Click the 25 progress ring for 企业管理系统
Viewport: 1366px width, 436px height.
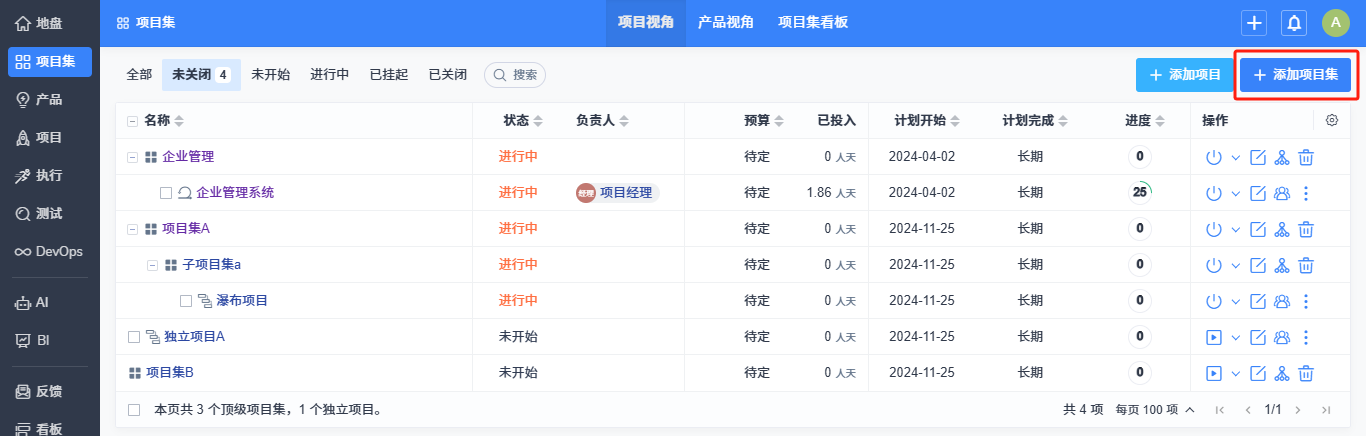(1139, 193)
